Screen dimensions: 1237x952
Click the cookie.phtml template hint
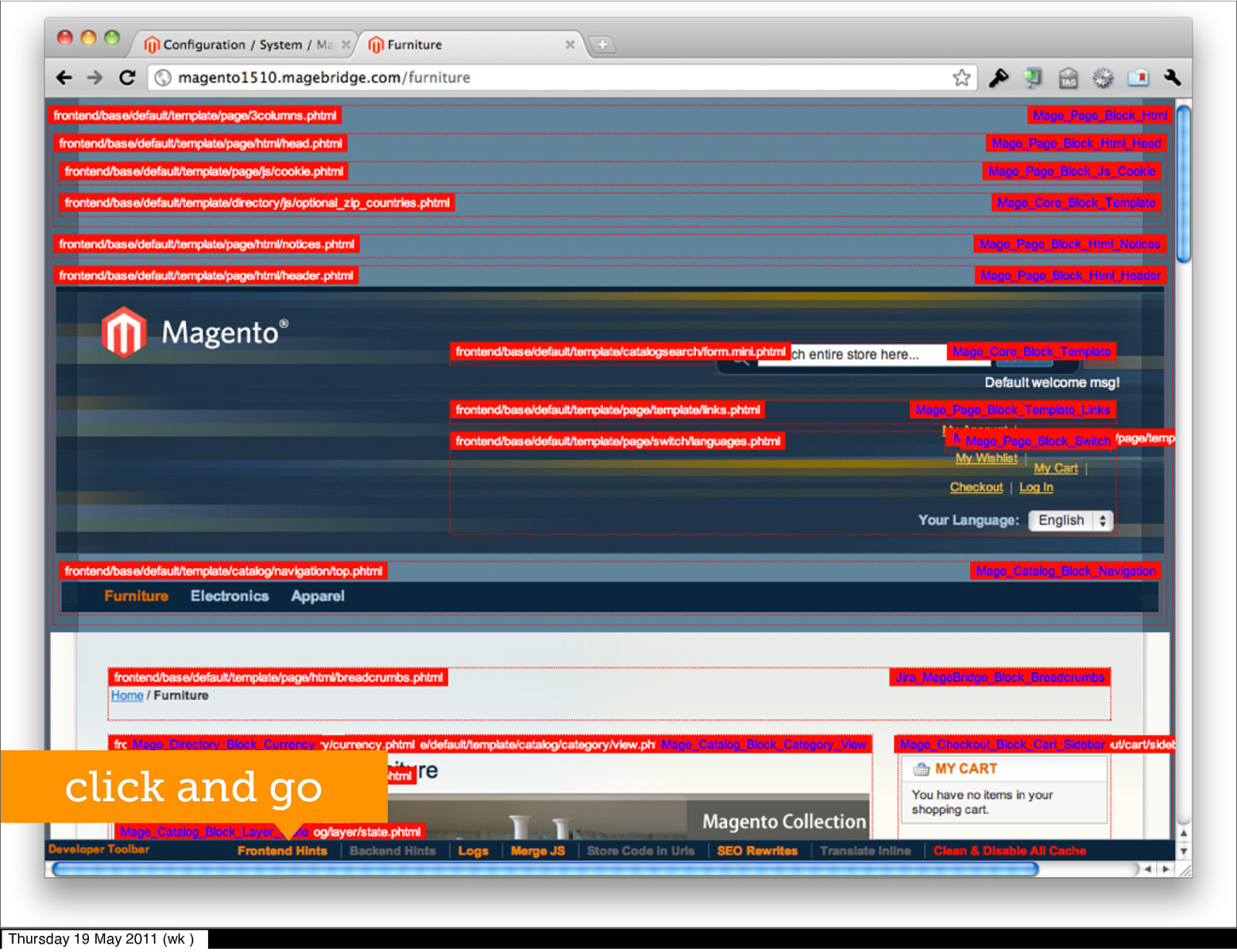(x=204, y=172)
